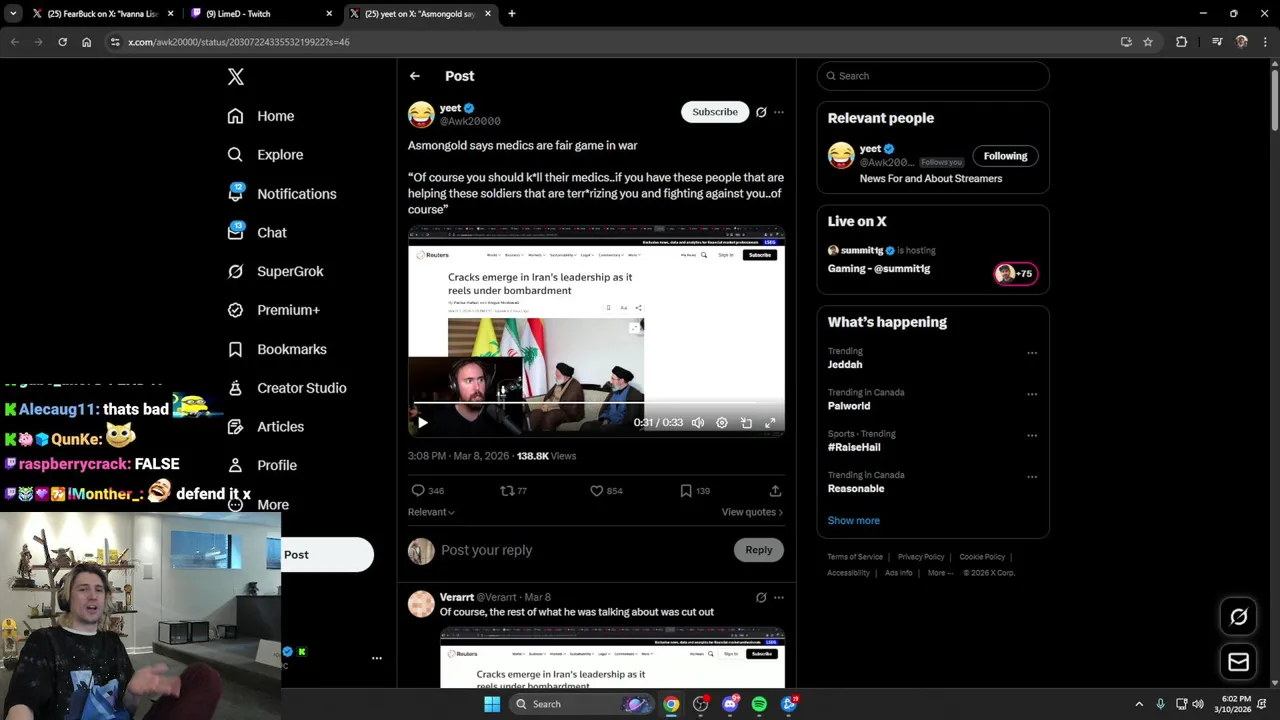Show hidden system tray icons

1139,704
